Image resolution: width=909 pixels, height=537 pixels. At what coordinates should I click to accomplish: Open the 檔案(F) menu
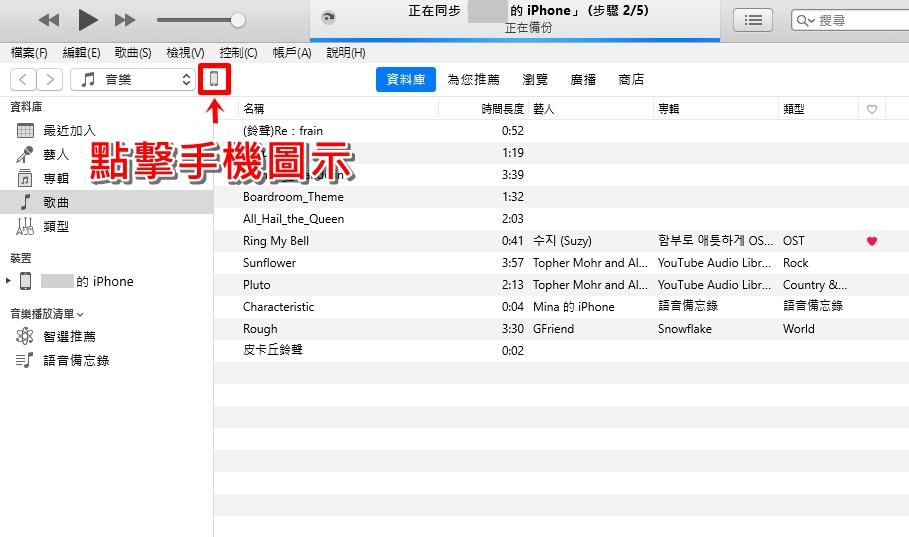(29, 53)
